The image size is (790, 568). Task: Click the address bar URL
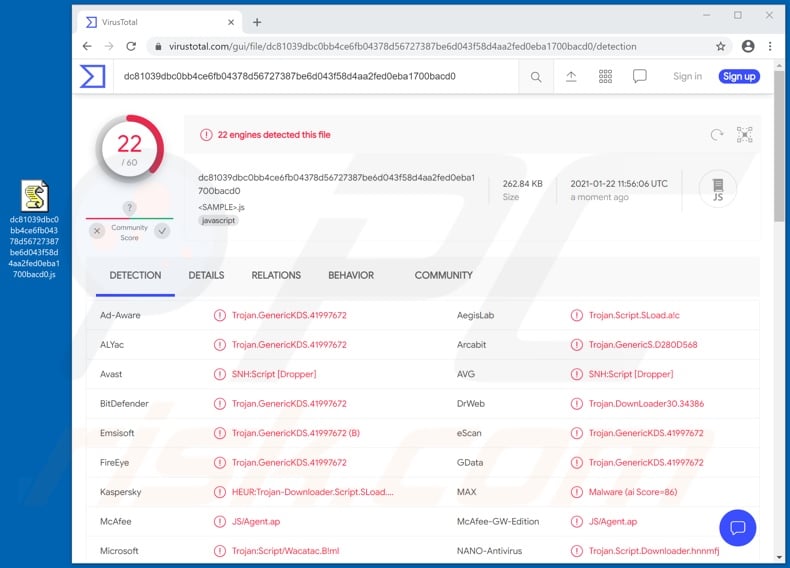pos(402,46)
